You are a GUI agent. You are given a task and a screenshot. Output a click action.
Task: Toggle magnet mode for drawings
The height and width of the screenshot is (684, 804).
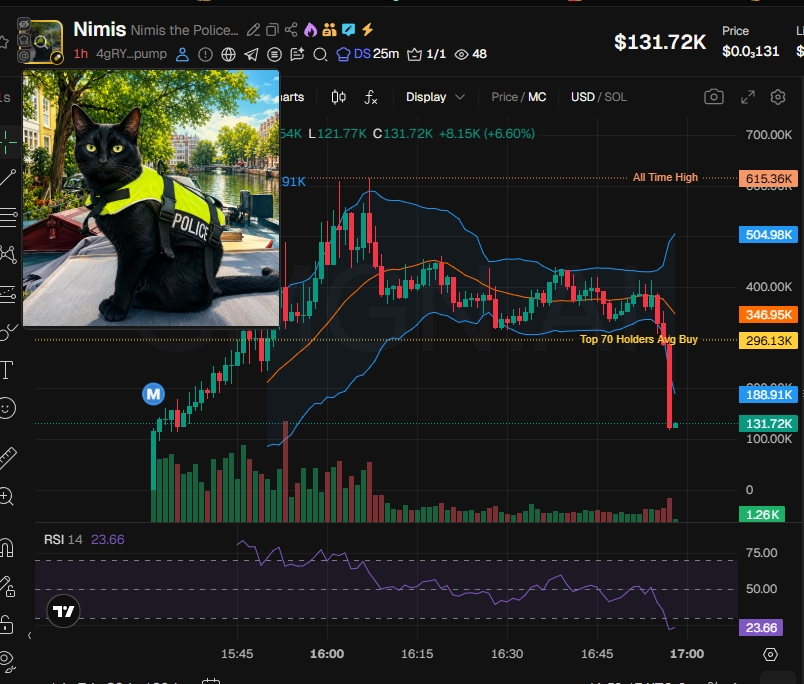(x=7, y=547)
